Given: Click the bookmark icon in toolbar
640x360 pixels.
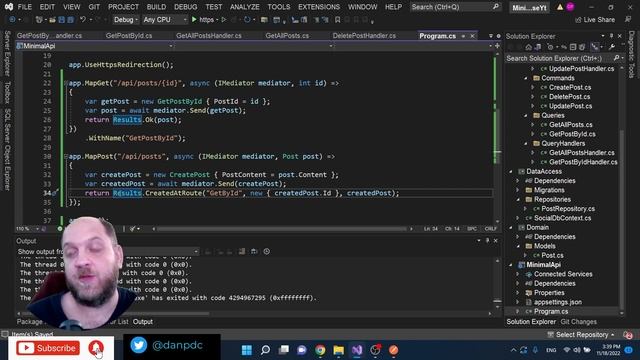Looking at the screenshot, I should [338, 20].
